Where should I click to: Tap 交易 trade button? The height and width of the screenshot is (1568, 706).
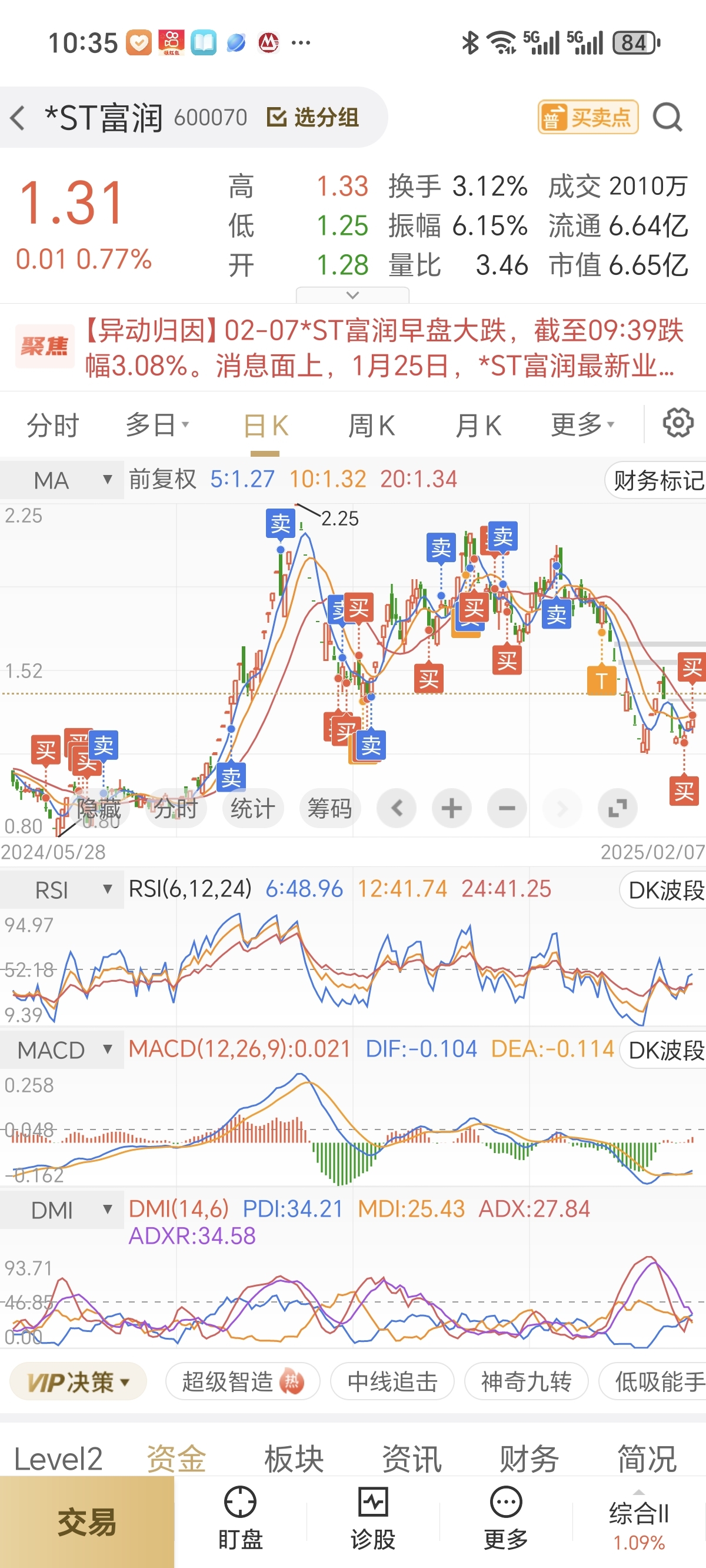87,1522
